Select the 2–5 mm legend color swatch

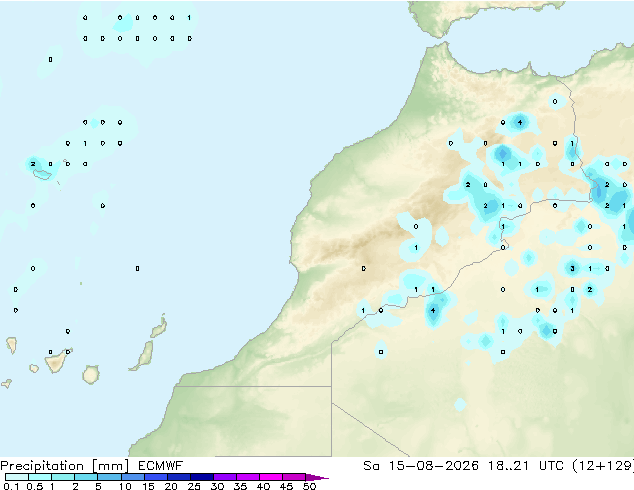[86, 477]
